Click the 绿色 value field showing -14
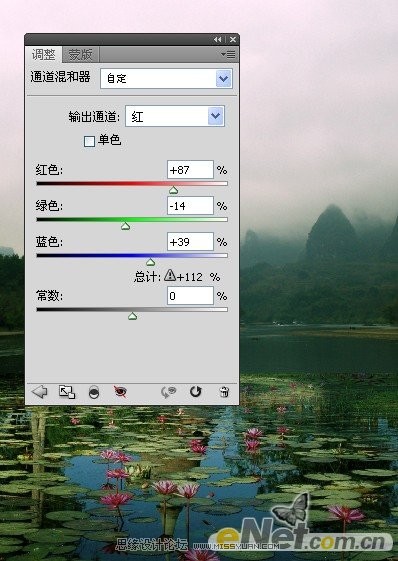The image size is (398, 561). point(190,206)
